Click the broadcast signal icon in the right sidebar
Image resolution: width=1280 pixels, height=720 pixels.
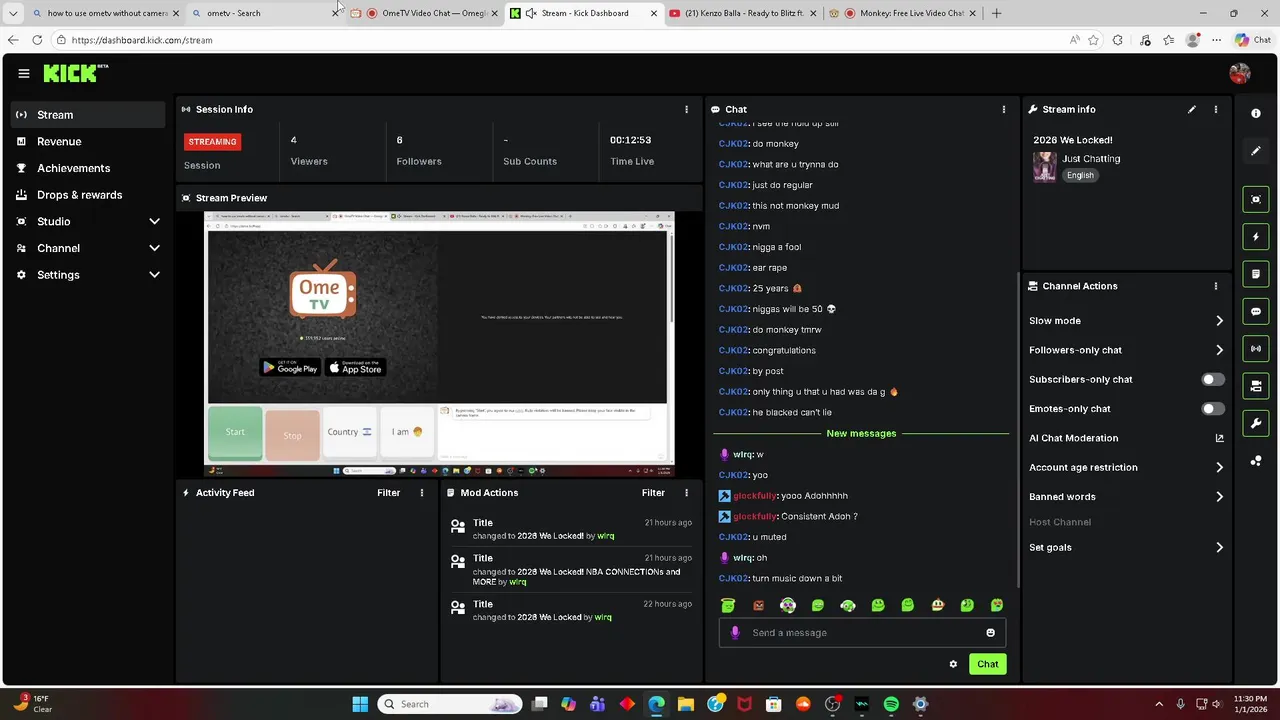(1256, 348)
